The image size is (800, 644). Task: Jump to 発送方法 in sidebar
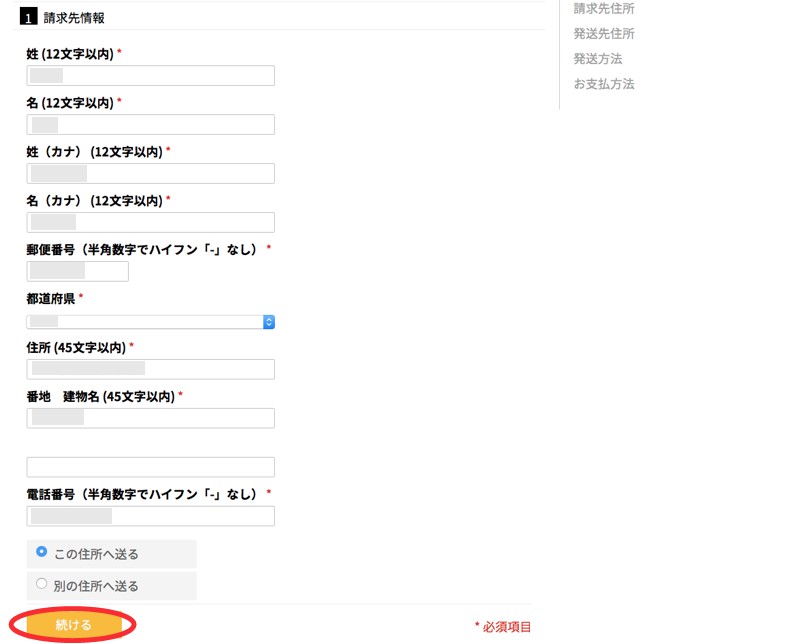(x=597, y=59)
